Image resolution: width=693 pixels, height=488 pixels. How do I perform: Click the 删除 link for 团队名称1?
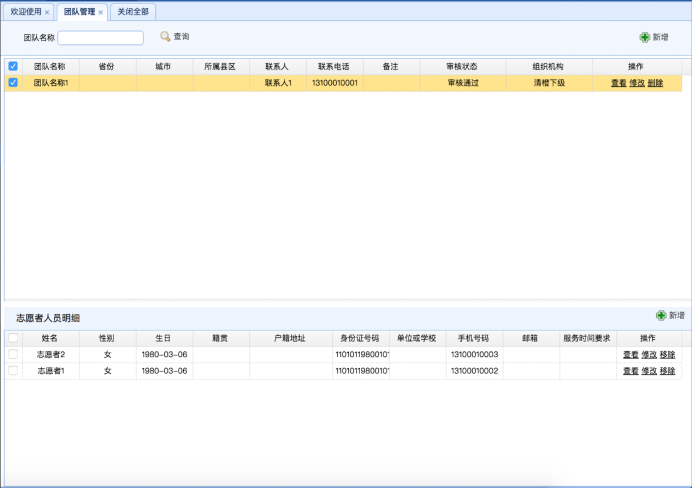tap(655, 83)
